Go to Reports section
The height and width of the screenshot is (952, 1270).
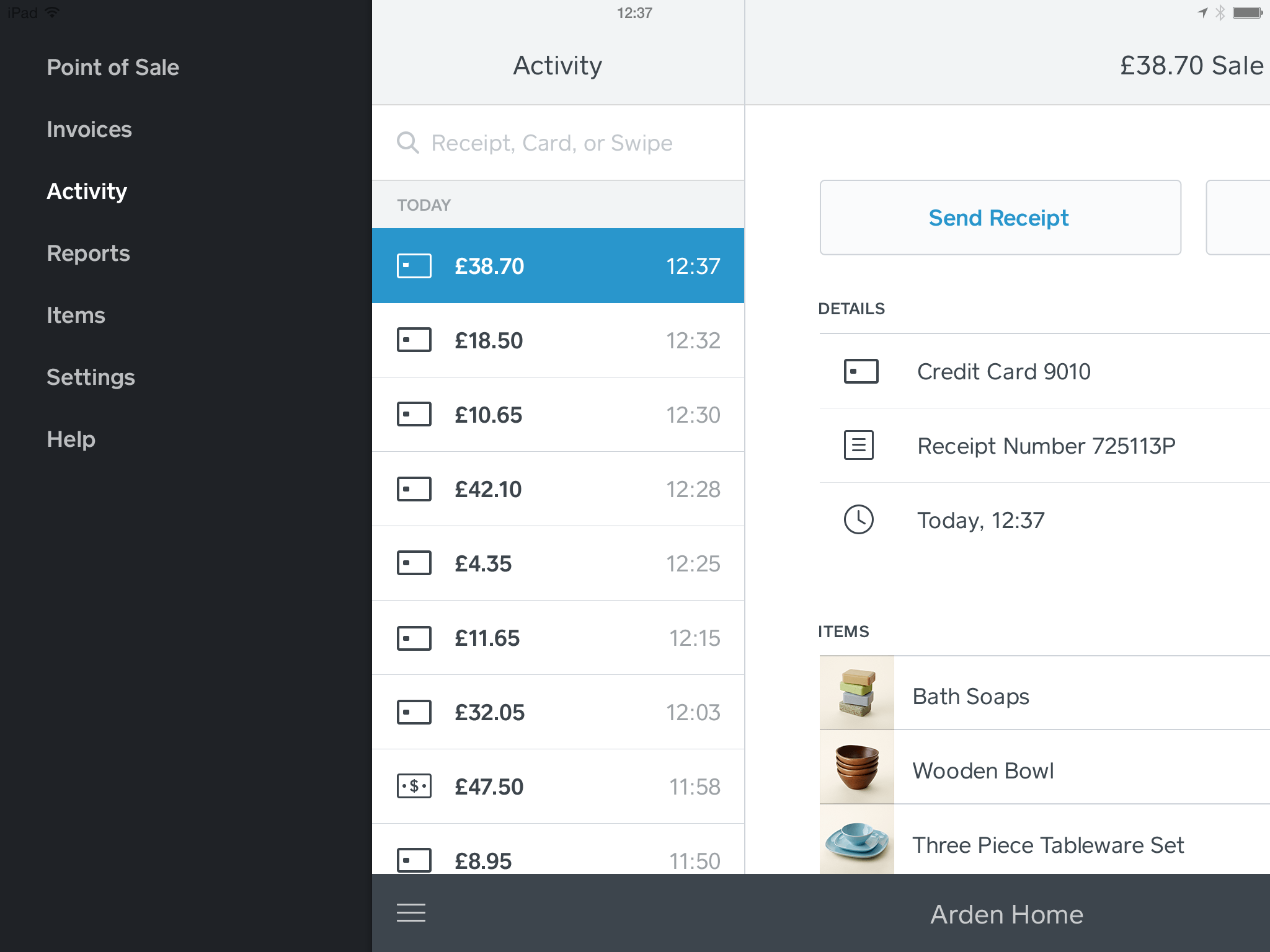tap(89, 253)
